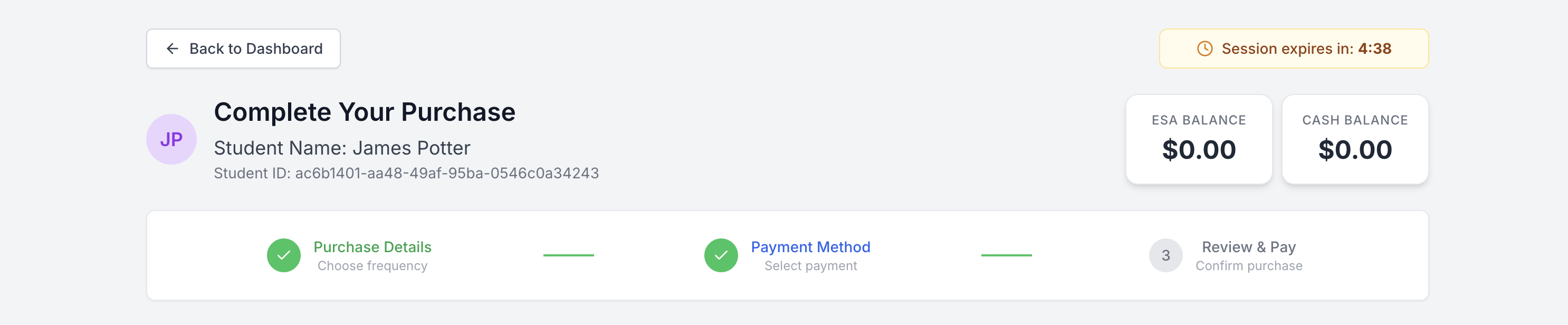The width and height of the screenshot is (1568, 325).
Task: Click the Complete Your Purchase heading
Action: [x=365, y=111]
